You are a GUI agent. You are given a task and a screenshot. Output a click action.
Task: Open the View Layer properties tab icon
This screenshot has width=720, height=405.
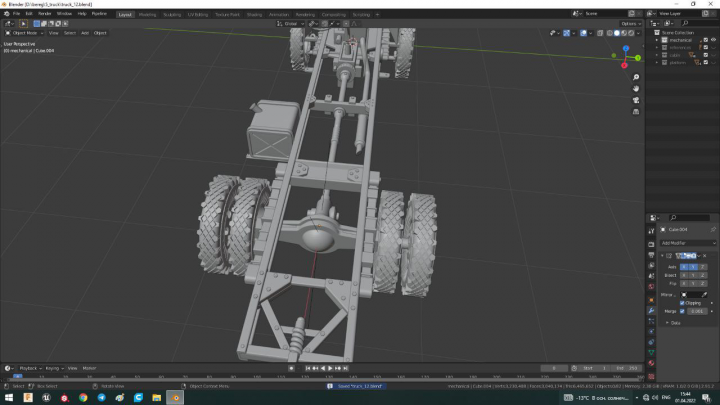(x=651, y=265)
